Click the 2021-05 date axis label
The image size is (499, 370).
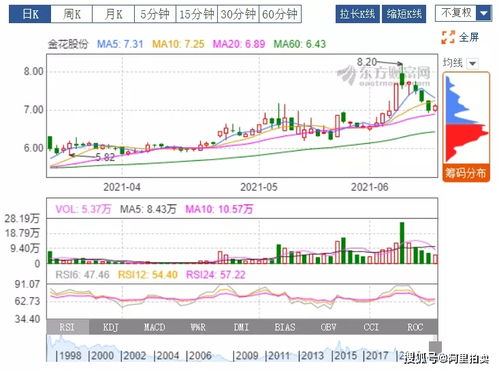tap(259, 187)
